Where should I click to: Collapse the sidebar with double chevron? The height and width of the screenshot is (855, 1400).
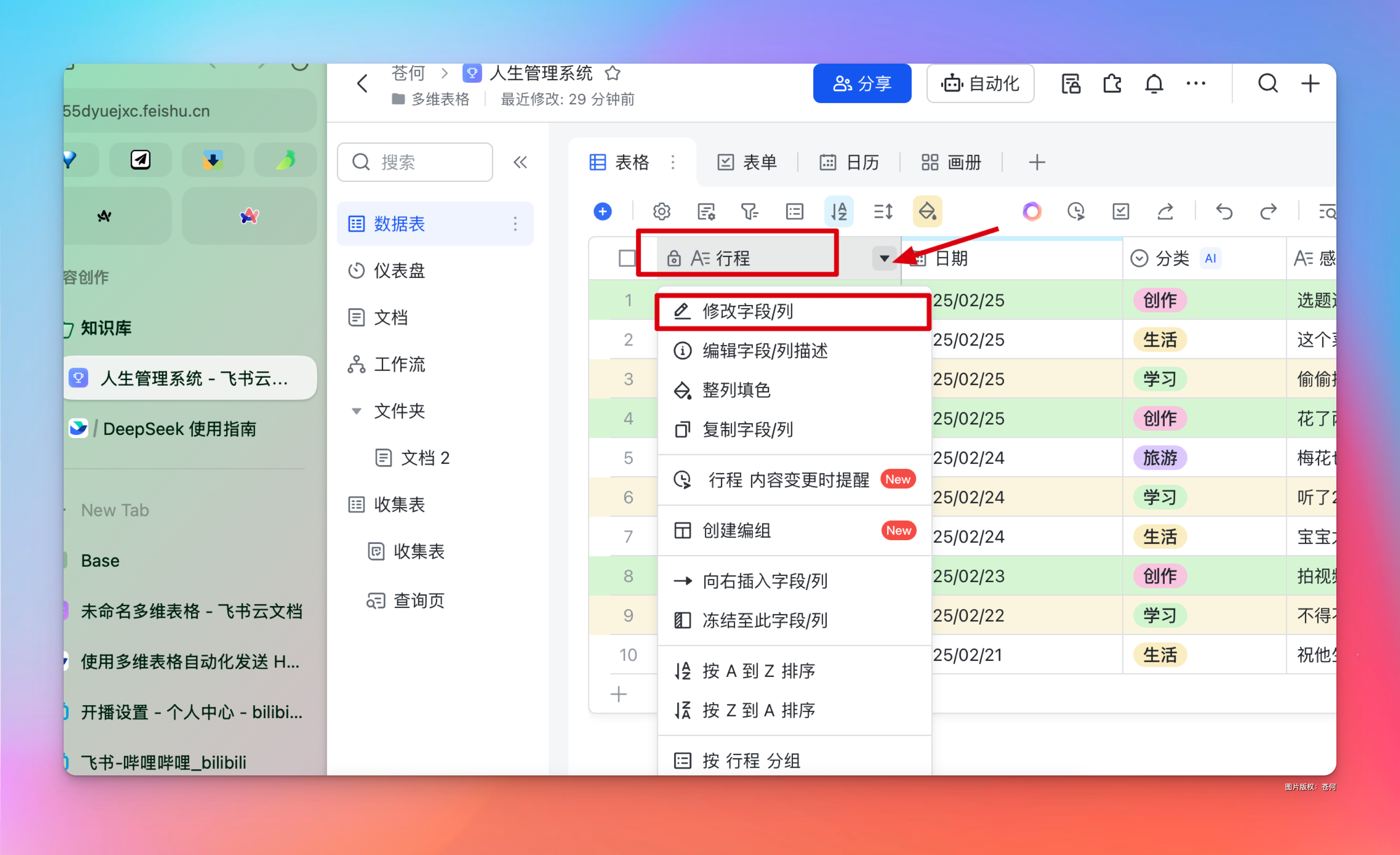520,163
